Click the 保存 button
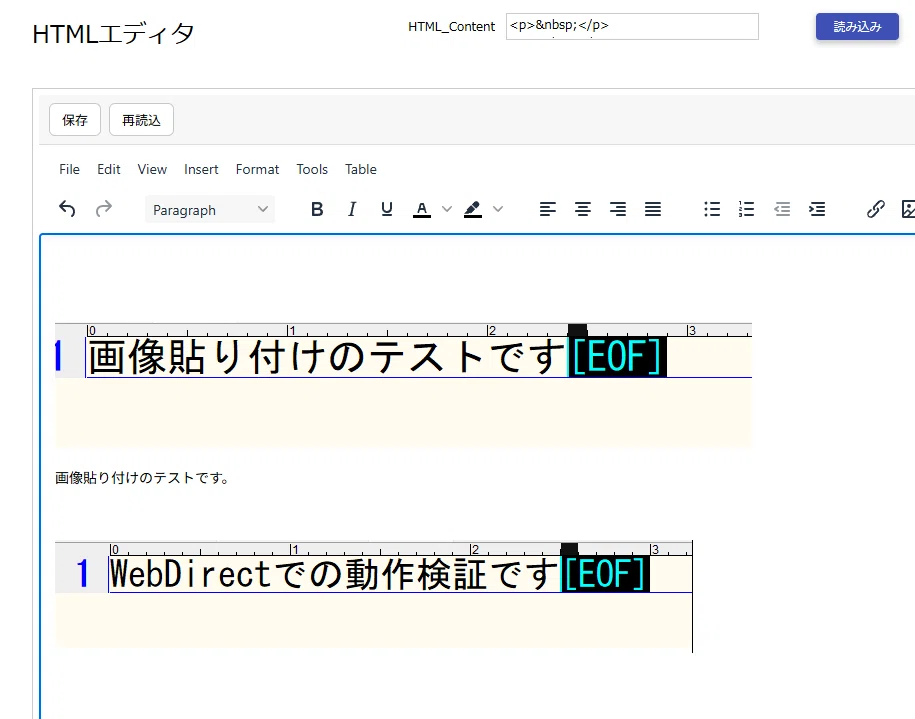This screenshot has height=719, width=915. coord(75,120)
